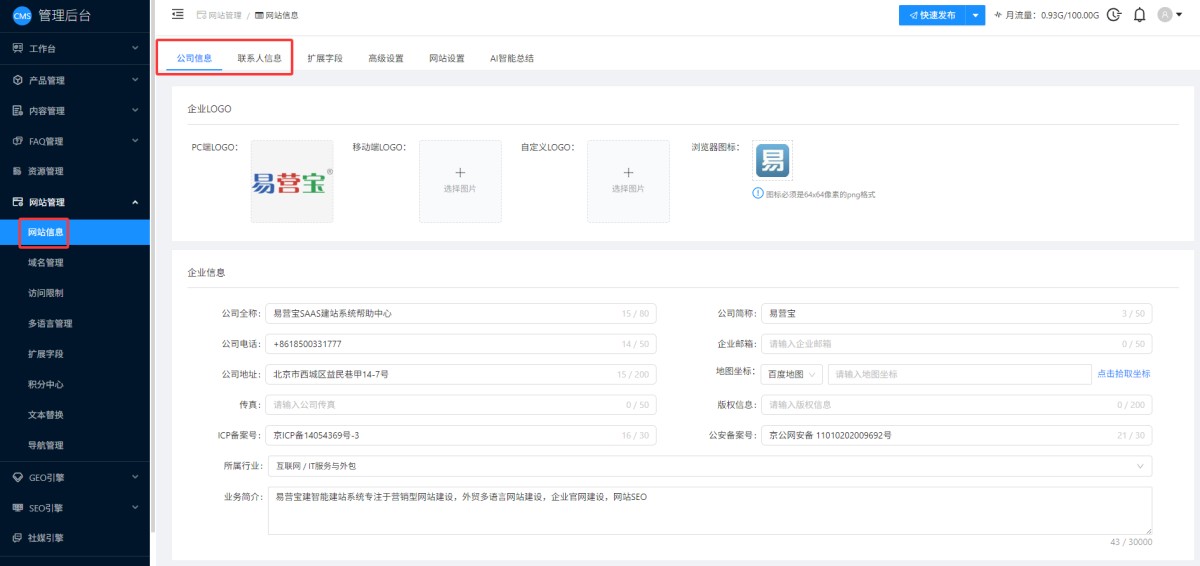Focus the 业务简介 textarea
This screenshot has height=566, width=1200.
[x=710, y=511]
